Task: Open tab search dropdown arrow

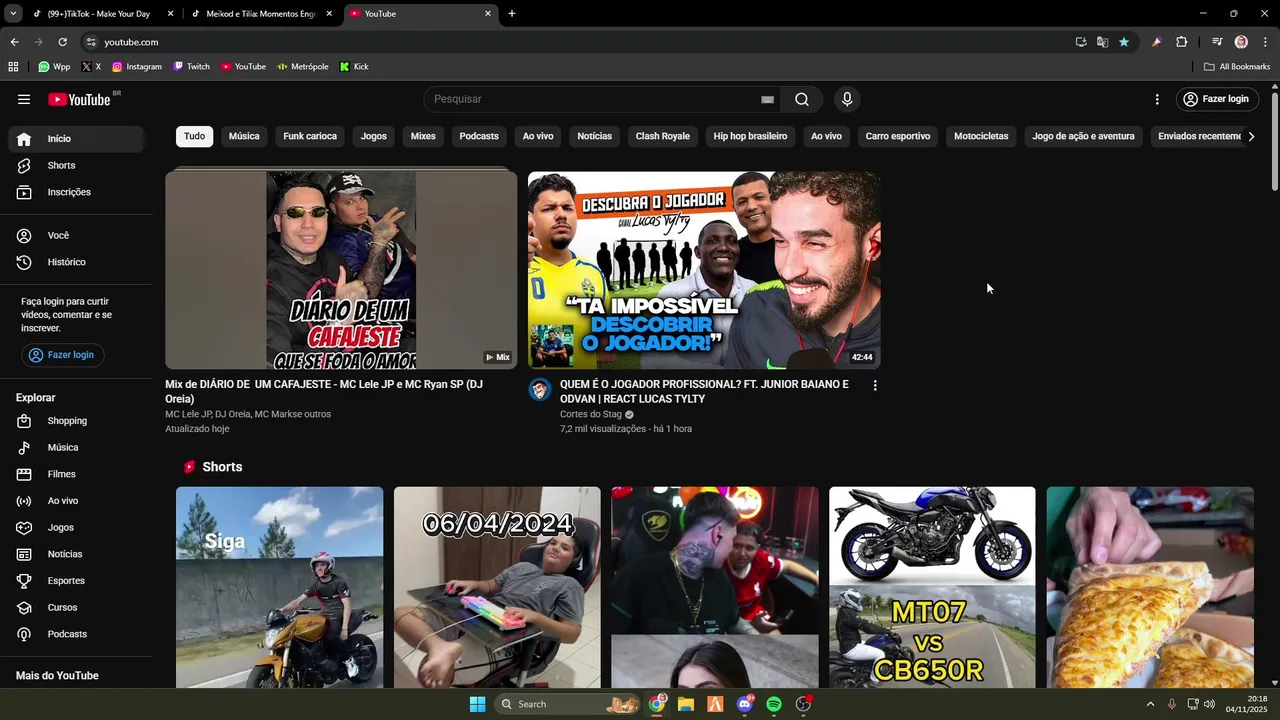Action: click(13, 14)
